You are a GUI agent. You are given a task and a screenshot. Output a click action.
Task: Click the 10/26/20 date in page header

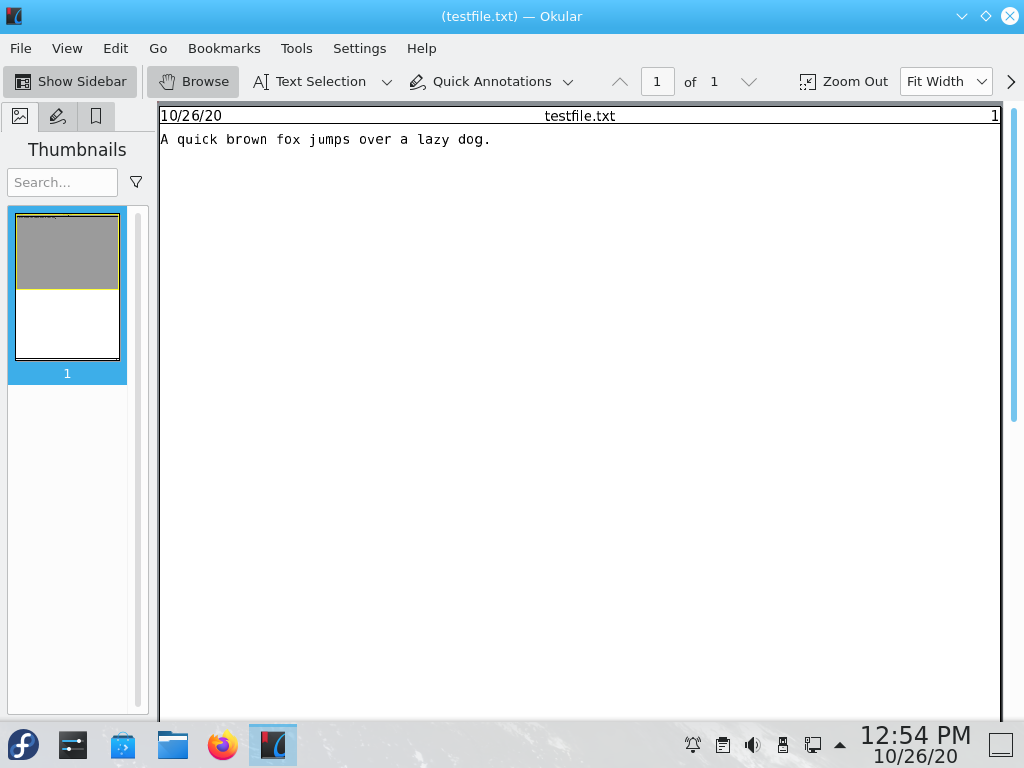(x=191, y=116)
